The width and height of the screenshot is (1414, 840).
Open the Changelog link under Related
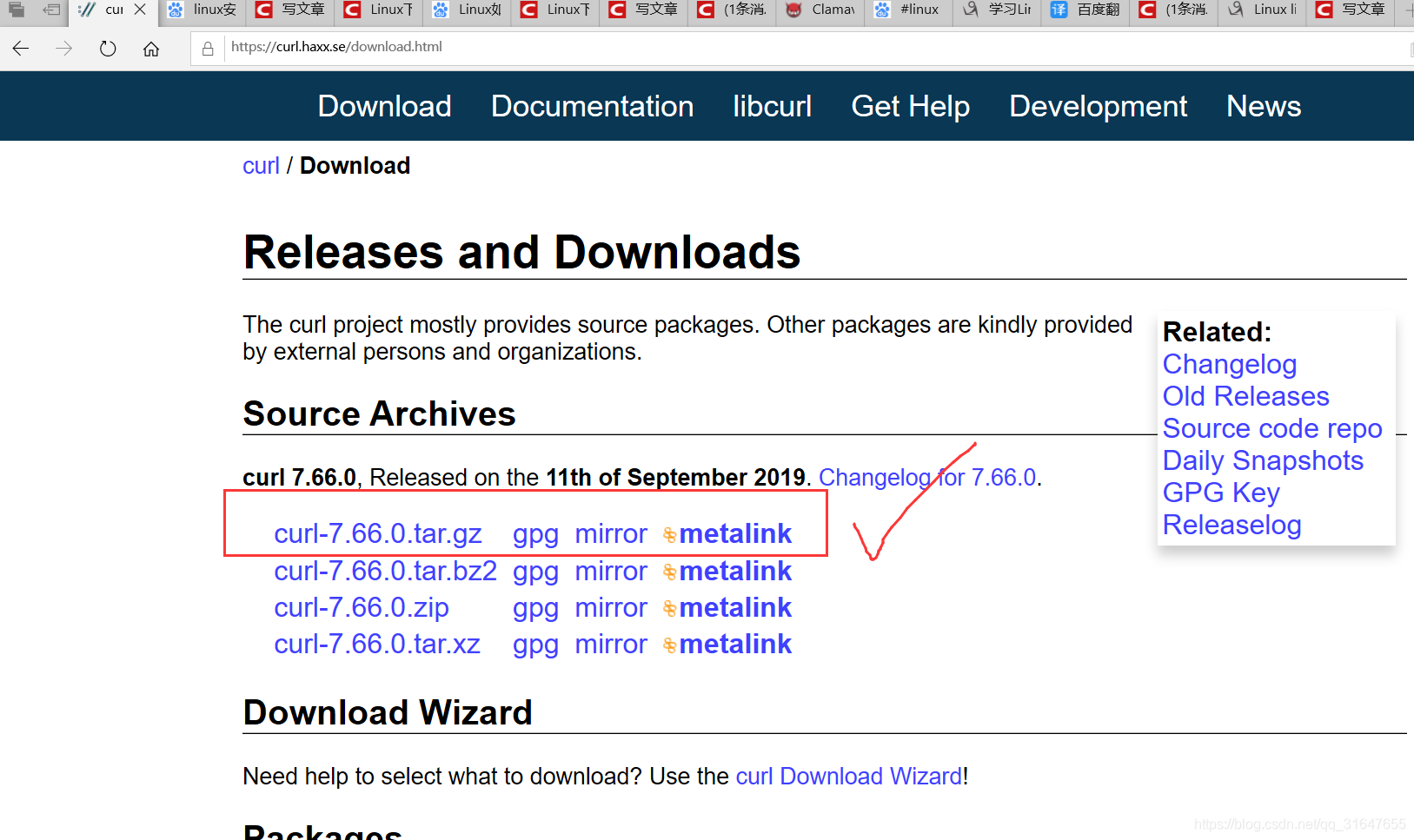[x=1230, y=364]
